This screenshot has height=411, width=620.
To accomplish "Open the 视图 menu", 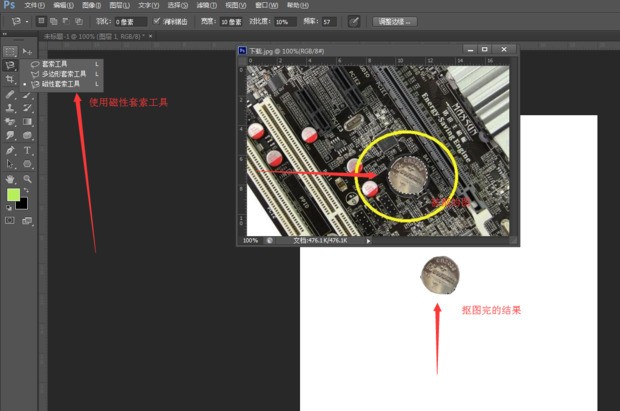I will coord(235,6).
